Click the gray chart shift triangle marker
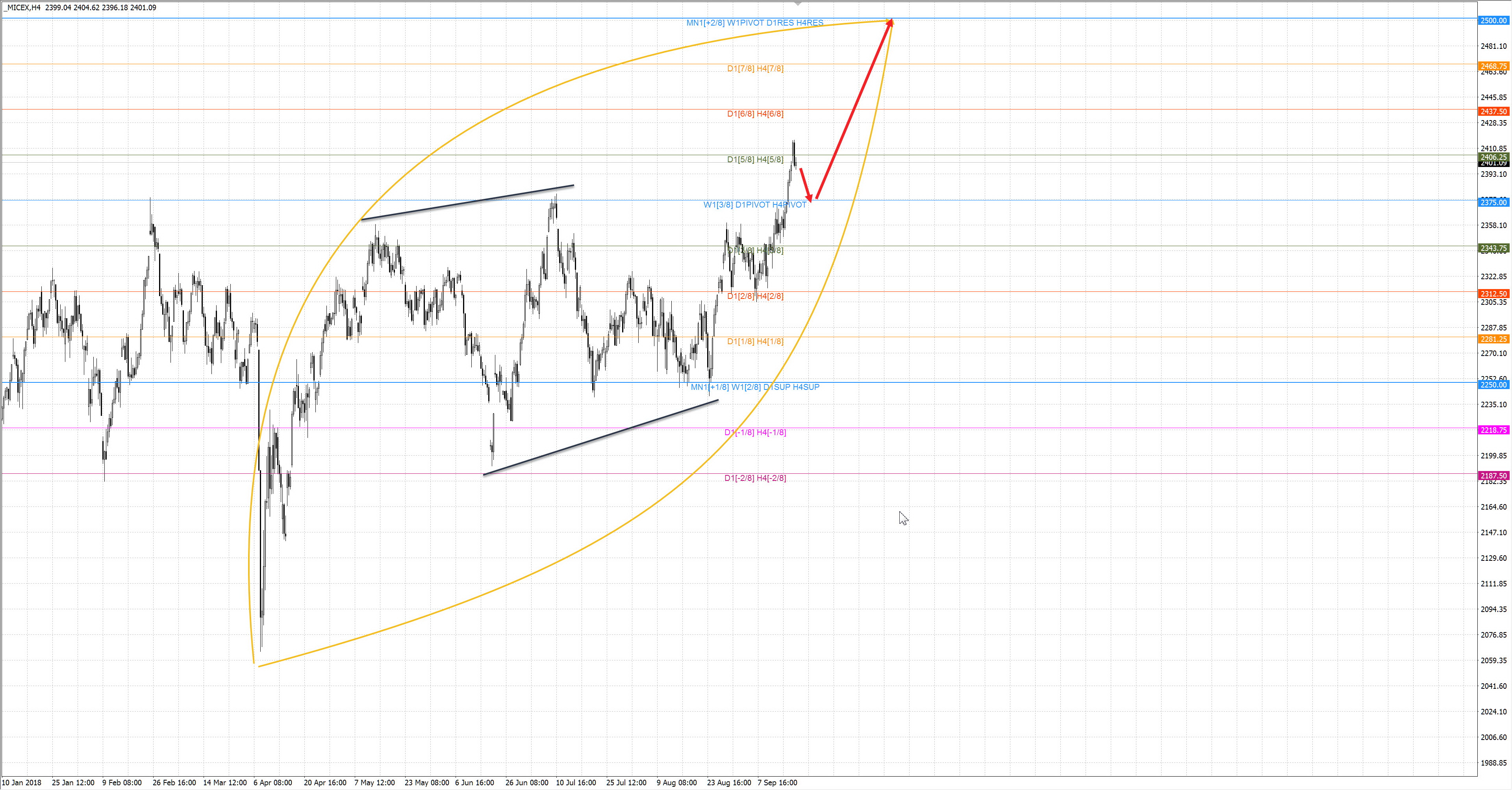 coord(798,4)
